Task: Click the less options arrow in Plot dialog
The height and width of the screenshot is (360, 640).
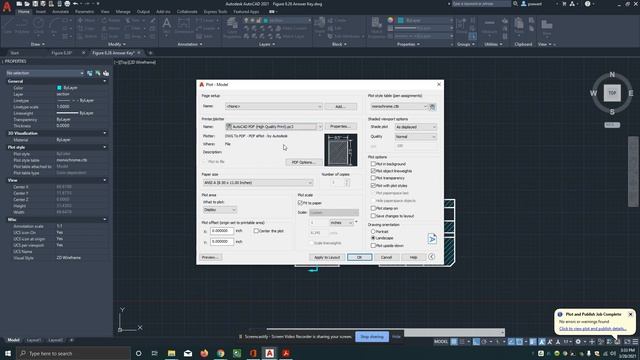Action: pyautogui.click(x=431, y=257)
